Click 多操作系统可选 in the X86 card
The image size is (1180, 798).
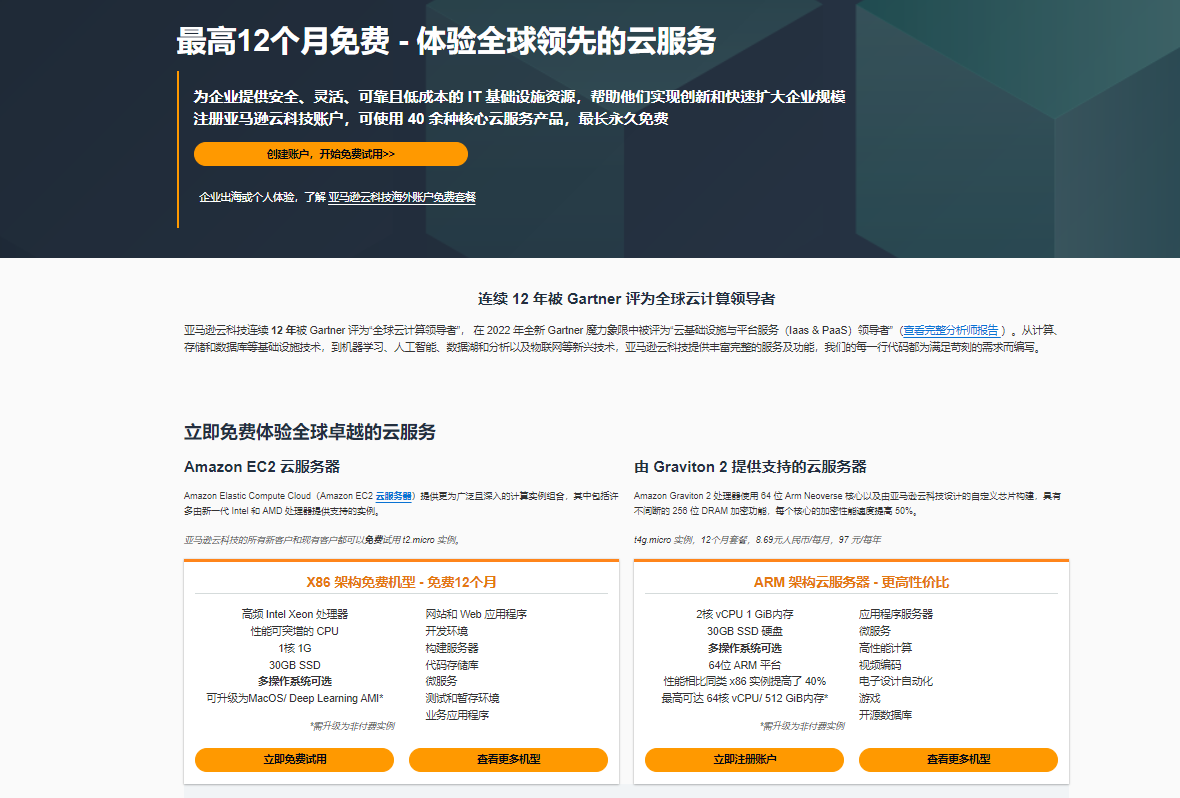point(294,681)
